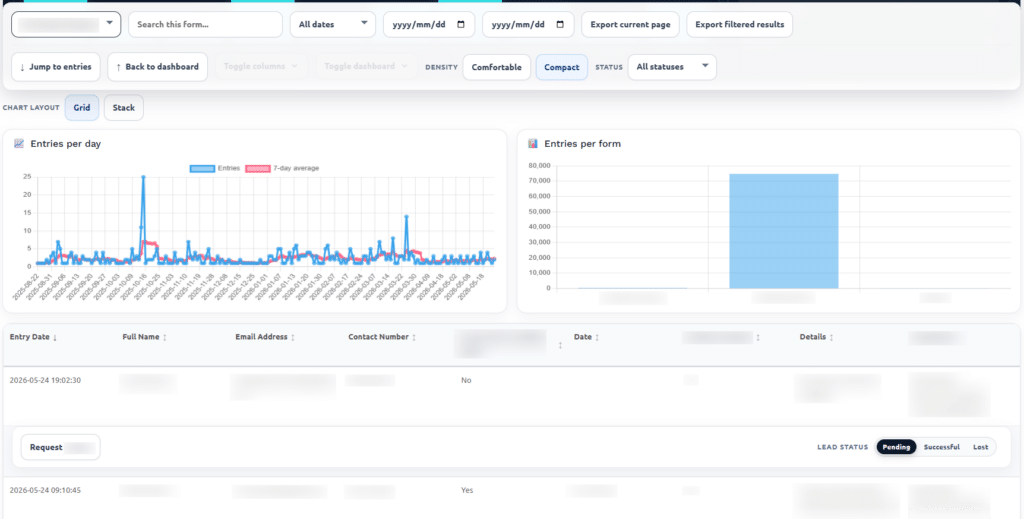Viewport: 1024px width, 519px height.
Task: Focus the 'Search this form...' field
Action: pyautogui.click(x=205, y=25)
